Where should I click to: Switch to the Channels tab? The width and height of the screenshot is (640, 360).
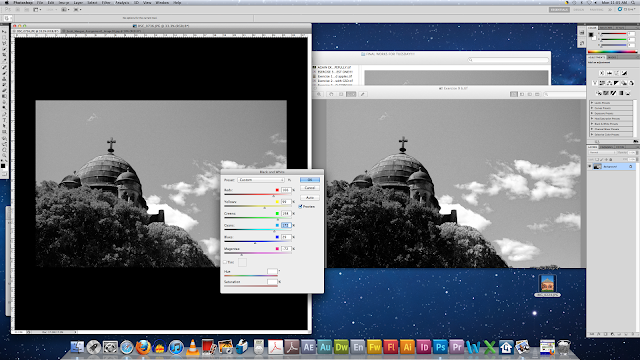[607, 147]
